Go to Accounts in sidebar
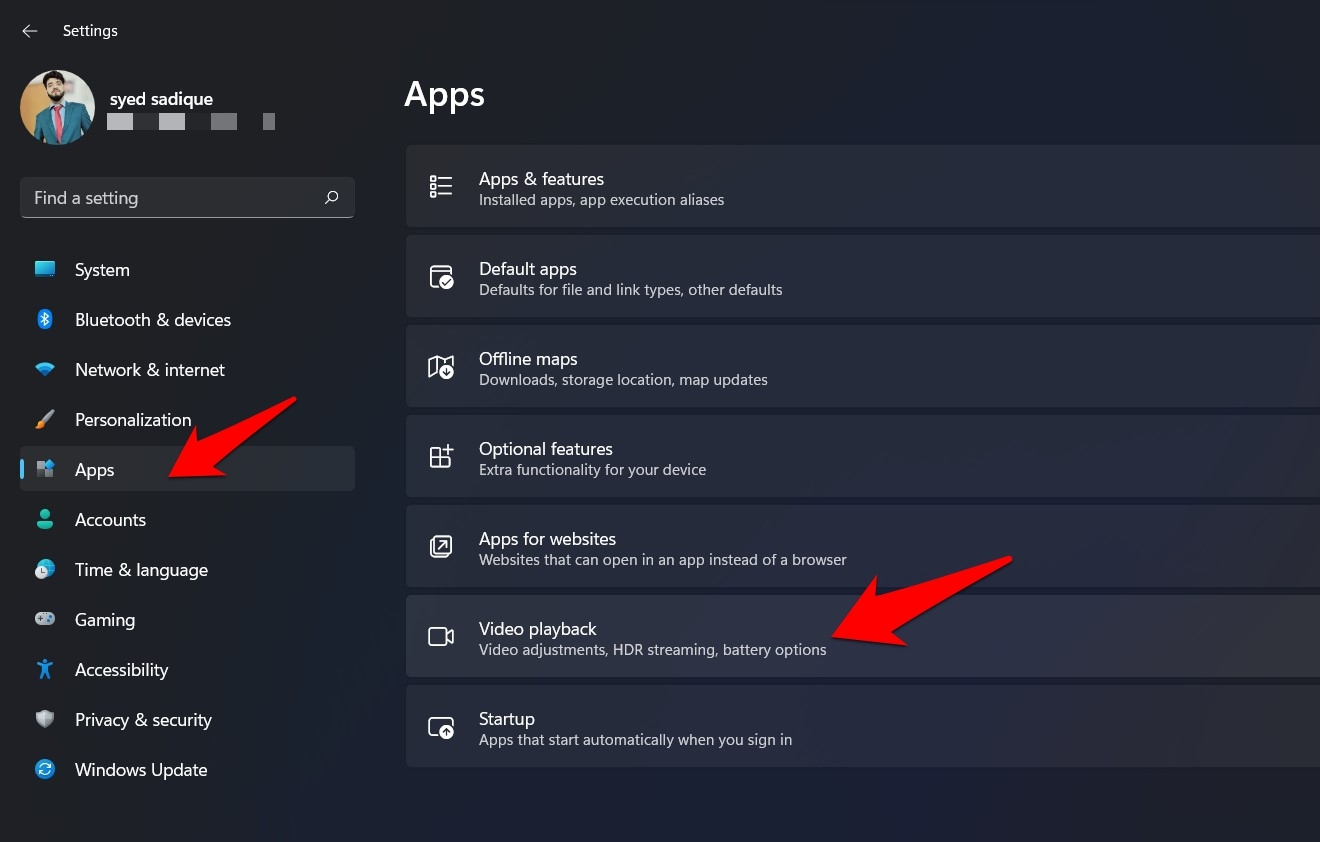1320x842 pixels. click(x=110, y=520)
